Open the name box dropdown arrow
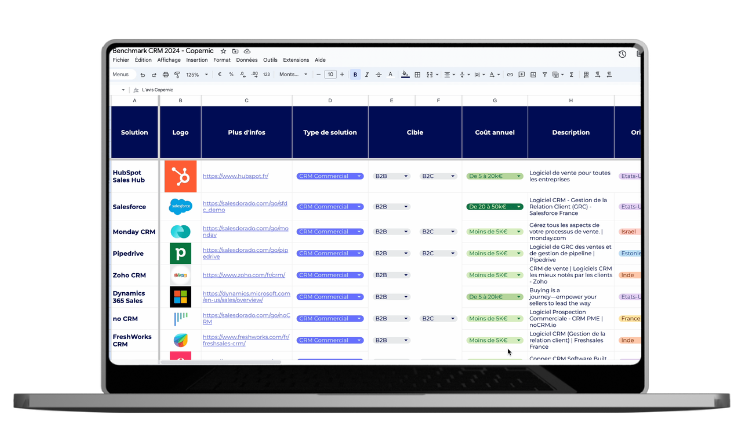 [x=123, y=90]
